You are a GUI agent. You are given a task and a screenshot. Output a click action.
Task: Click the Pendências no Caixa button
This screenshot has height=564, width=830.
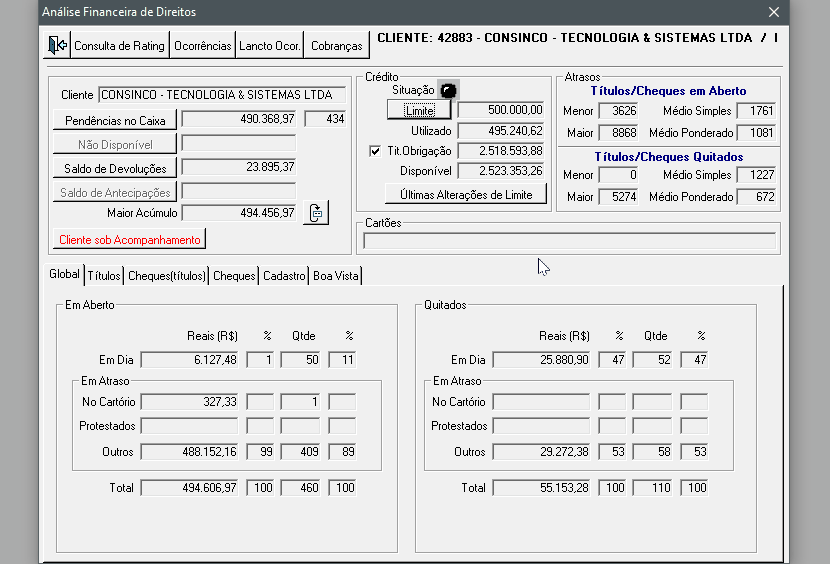[x=115, y=120]
